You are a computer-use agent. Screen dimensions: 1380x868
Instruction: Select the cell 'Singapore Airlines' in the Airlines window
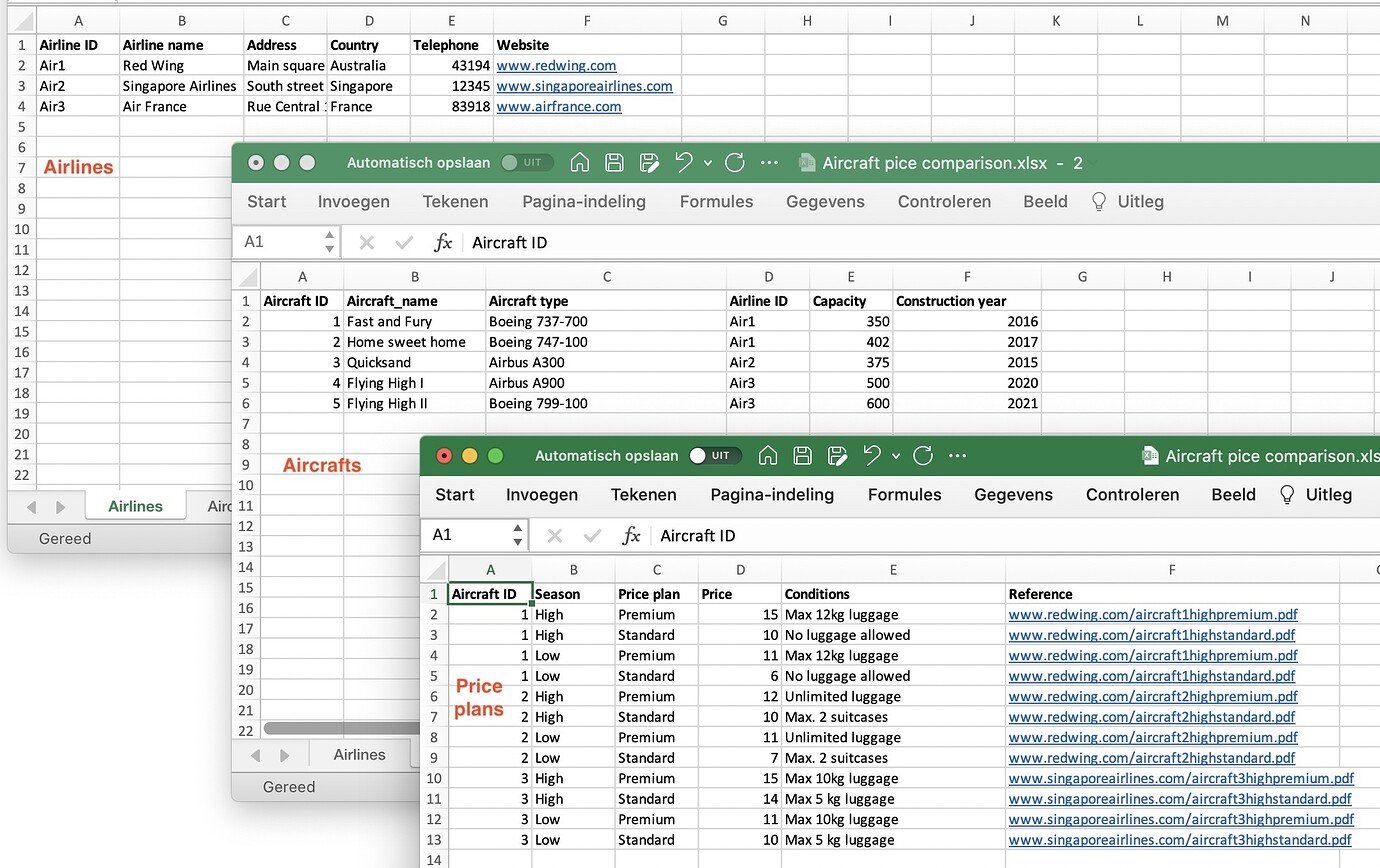point(182,86)
